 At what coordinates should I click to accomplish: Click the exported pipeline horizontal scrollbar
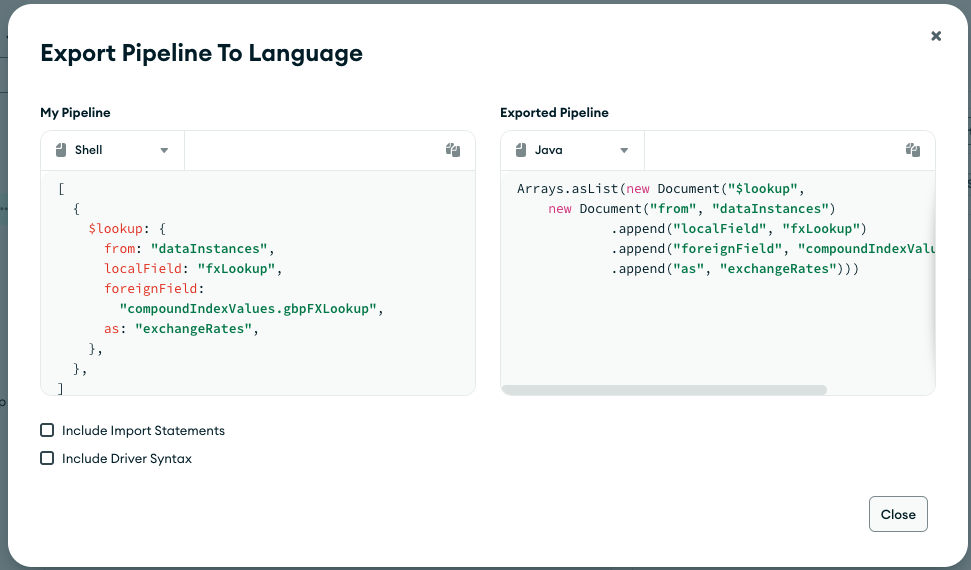coord(664,389)
